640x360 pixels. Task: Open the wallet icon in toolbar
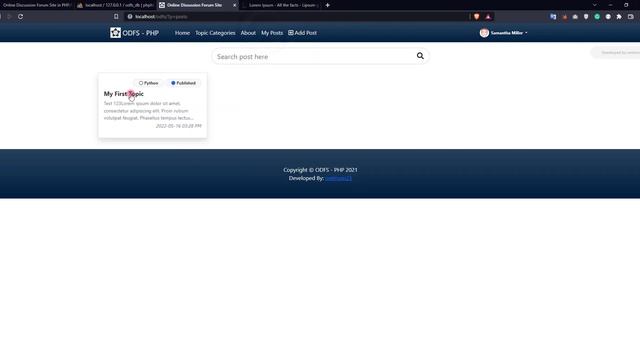tap(631, 17)
